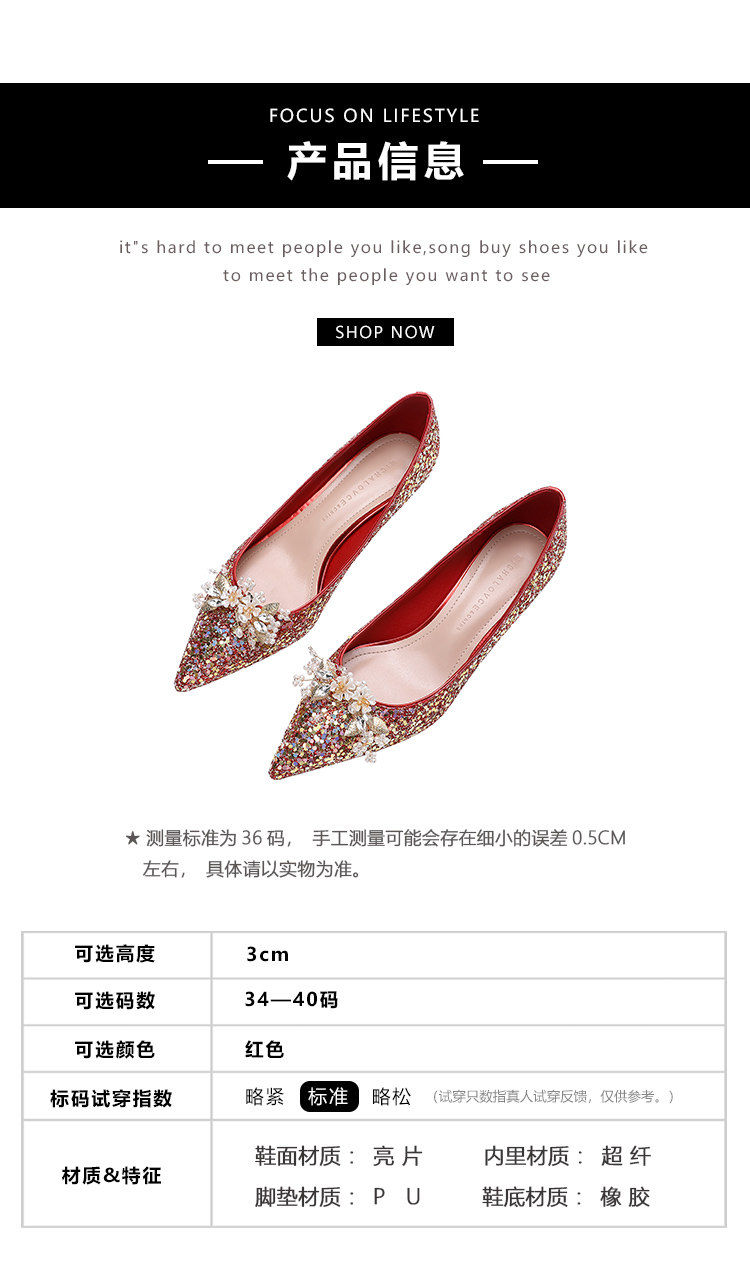Click the 3cm height value

(268, 954)
